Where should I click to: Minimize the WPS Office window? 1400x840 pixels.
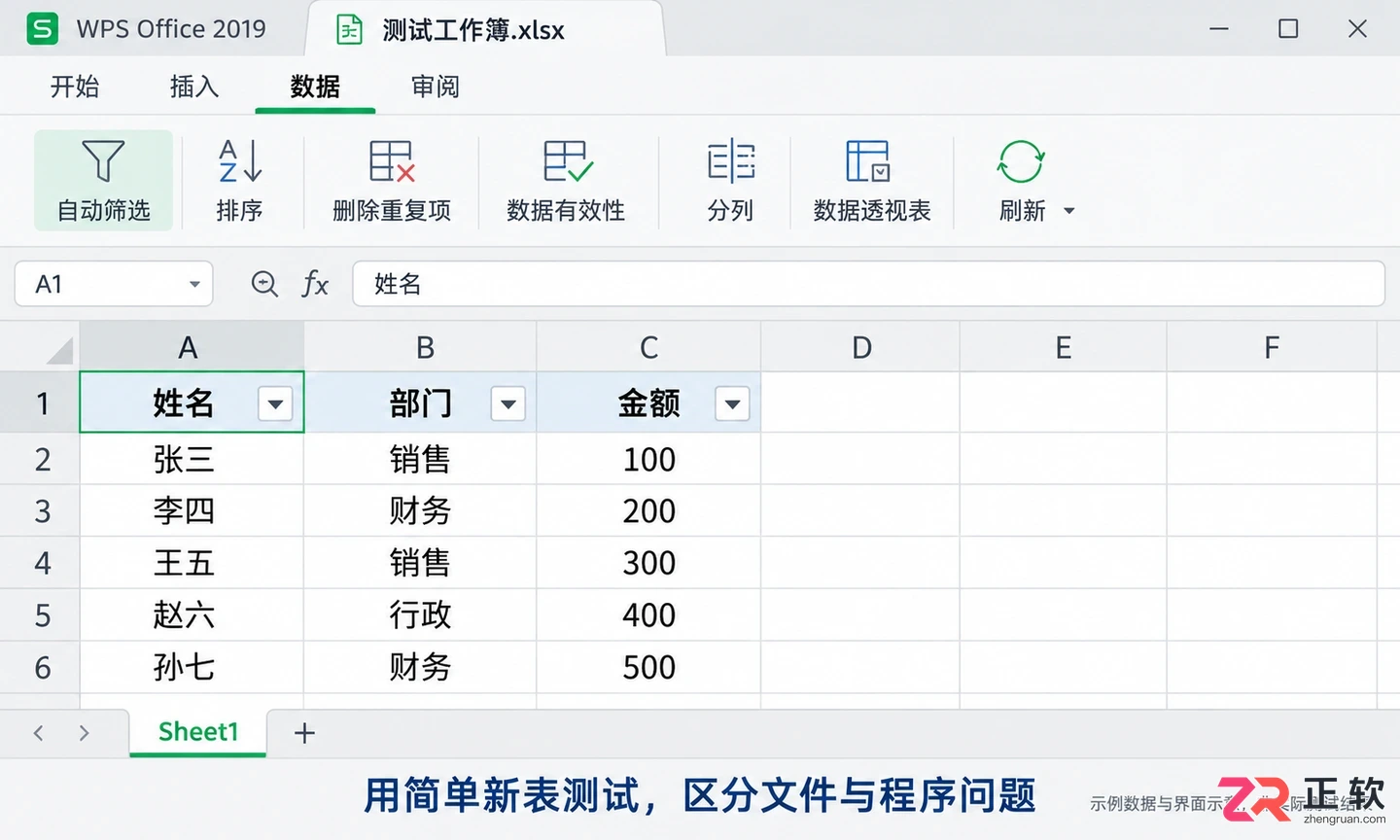[x=1219, y=29]
